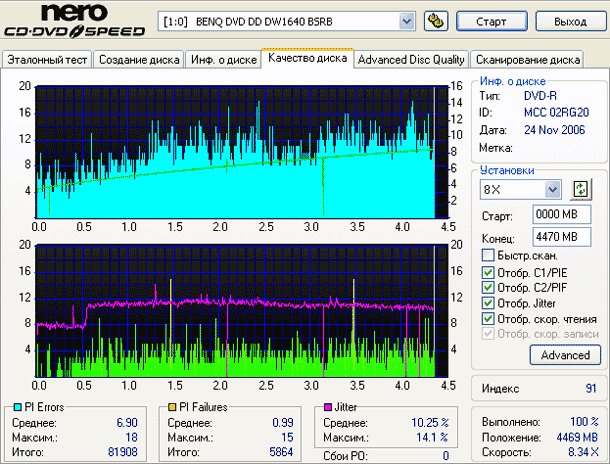Disable the Отобр. Jitter checkbox

pyautogui.click(x=488, y=303)
